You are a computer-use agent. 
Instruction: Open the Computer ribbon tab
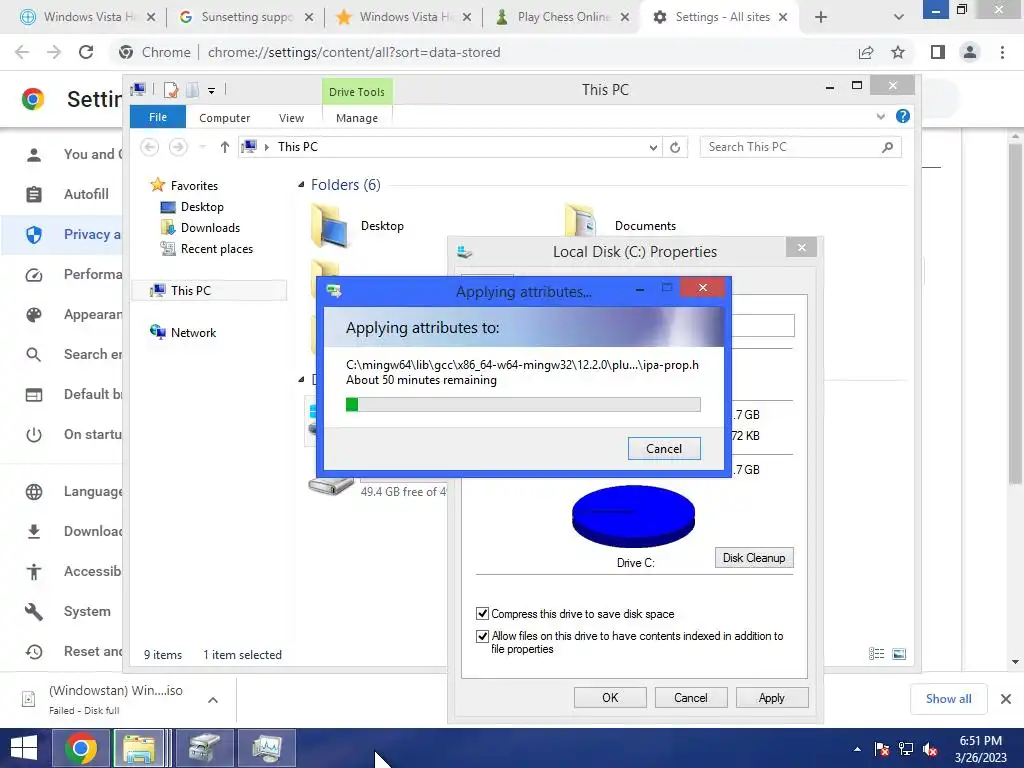tap(224, 118)
